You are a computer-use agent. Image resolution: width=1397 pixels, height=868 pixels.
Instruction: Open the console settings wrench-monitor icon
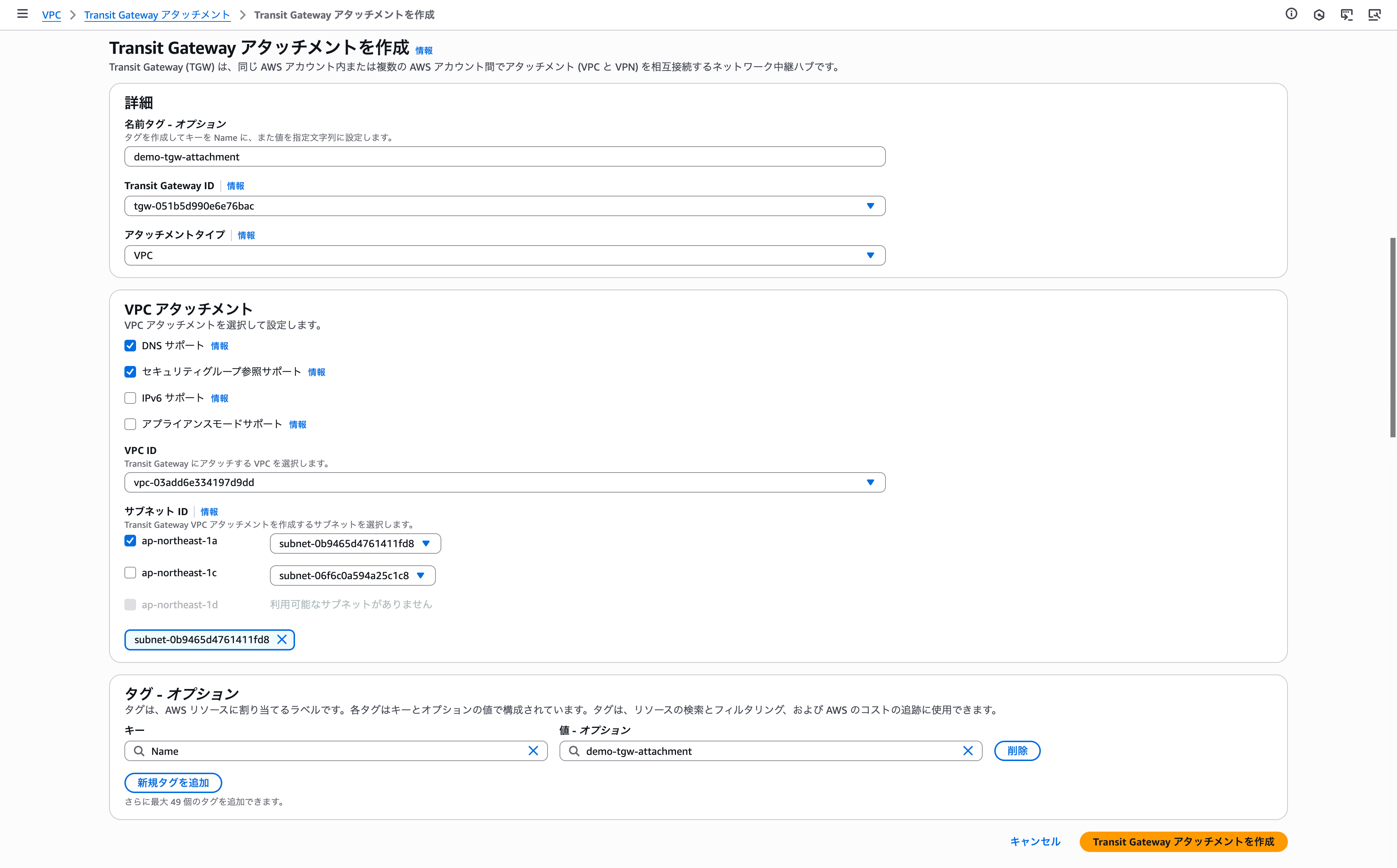[x=1374, y=15]
